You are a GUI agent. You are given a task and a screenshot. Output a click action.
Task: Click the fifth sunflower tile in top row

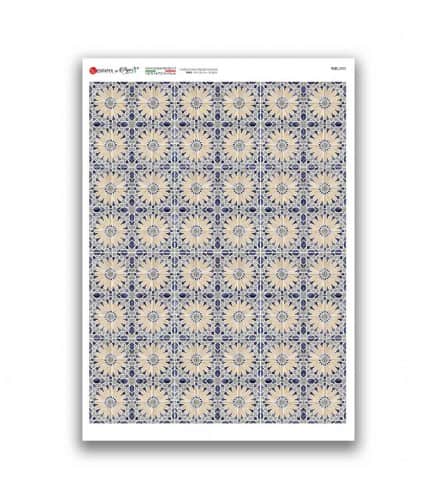point(281,103)
